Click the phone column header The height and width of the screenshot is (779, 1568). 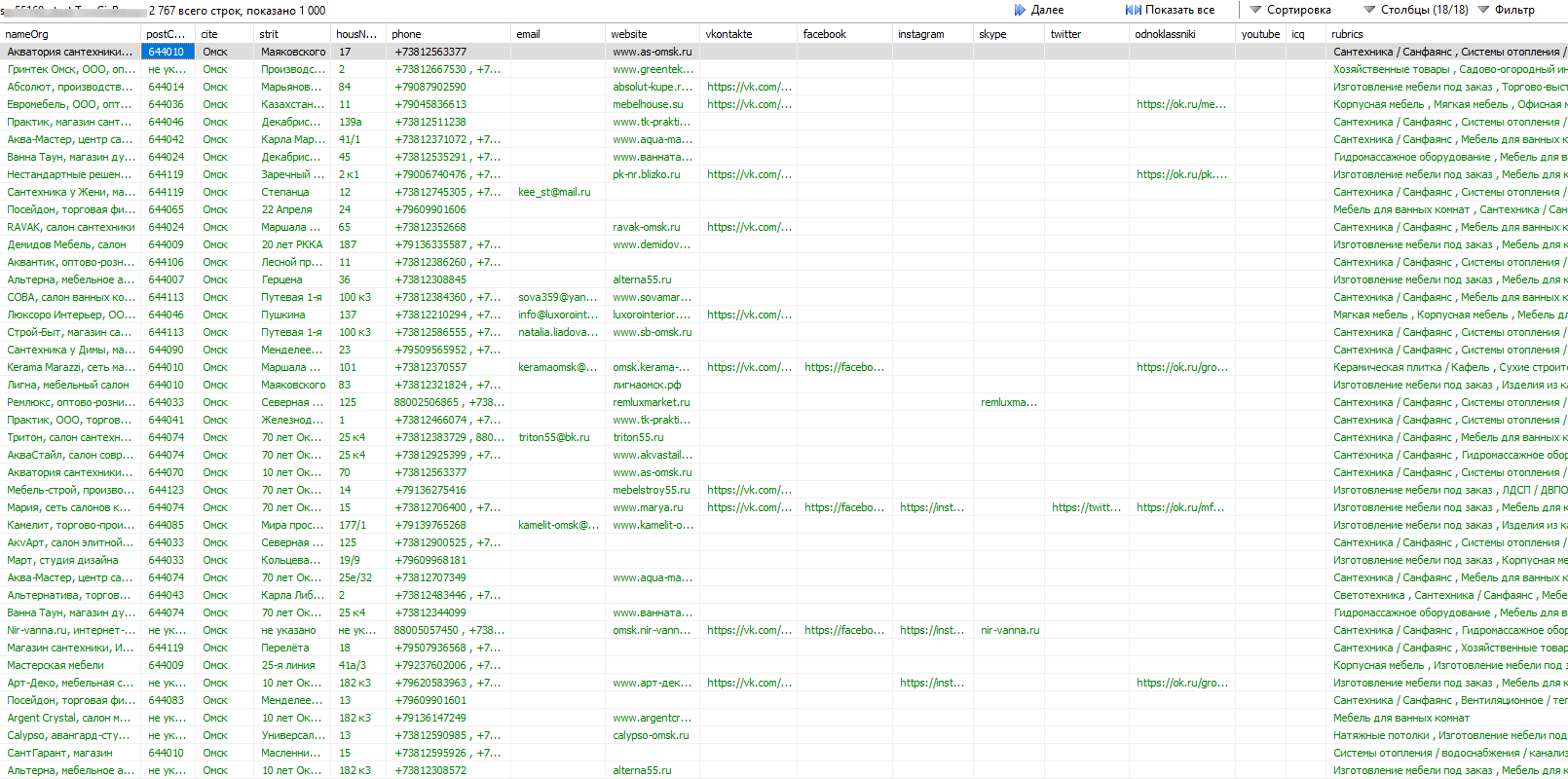[x=449, y=34]
